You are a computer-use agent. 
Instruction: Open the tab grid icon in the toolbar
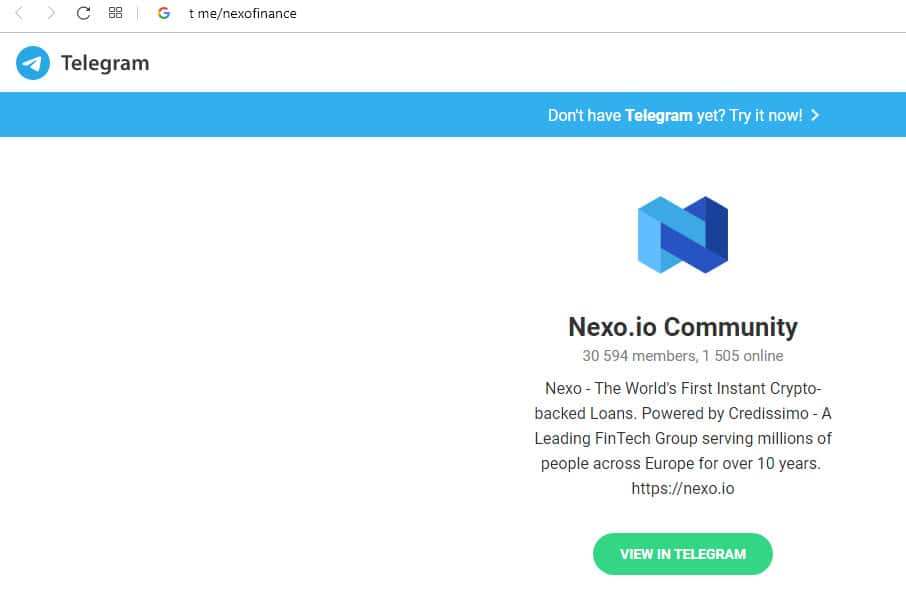(x=116, y=13)
